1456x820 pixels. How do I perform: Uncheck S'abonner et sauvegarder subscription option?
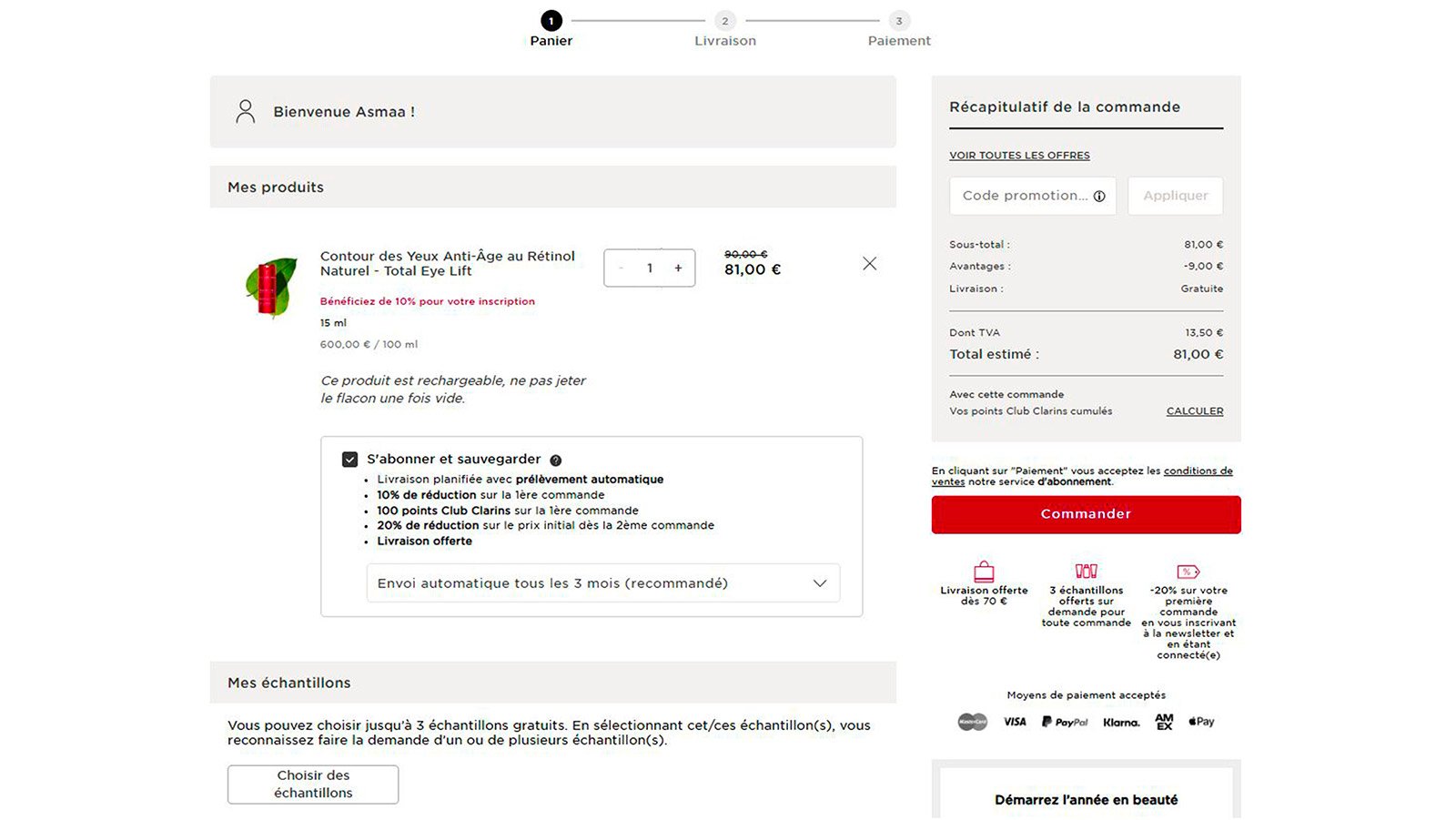[x=347, y=459]
